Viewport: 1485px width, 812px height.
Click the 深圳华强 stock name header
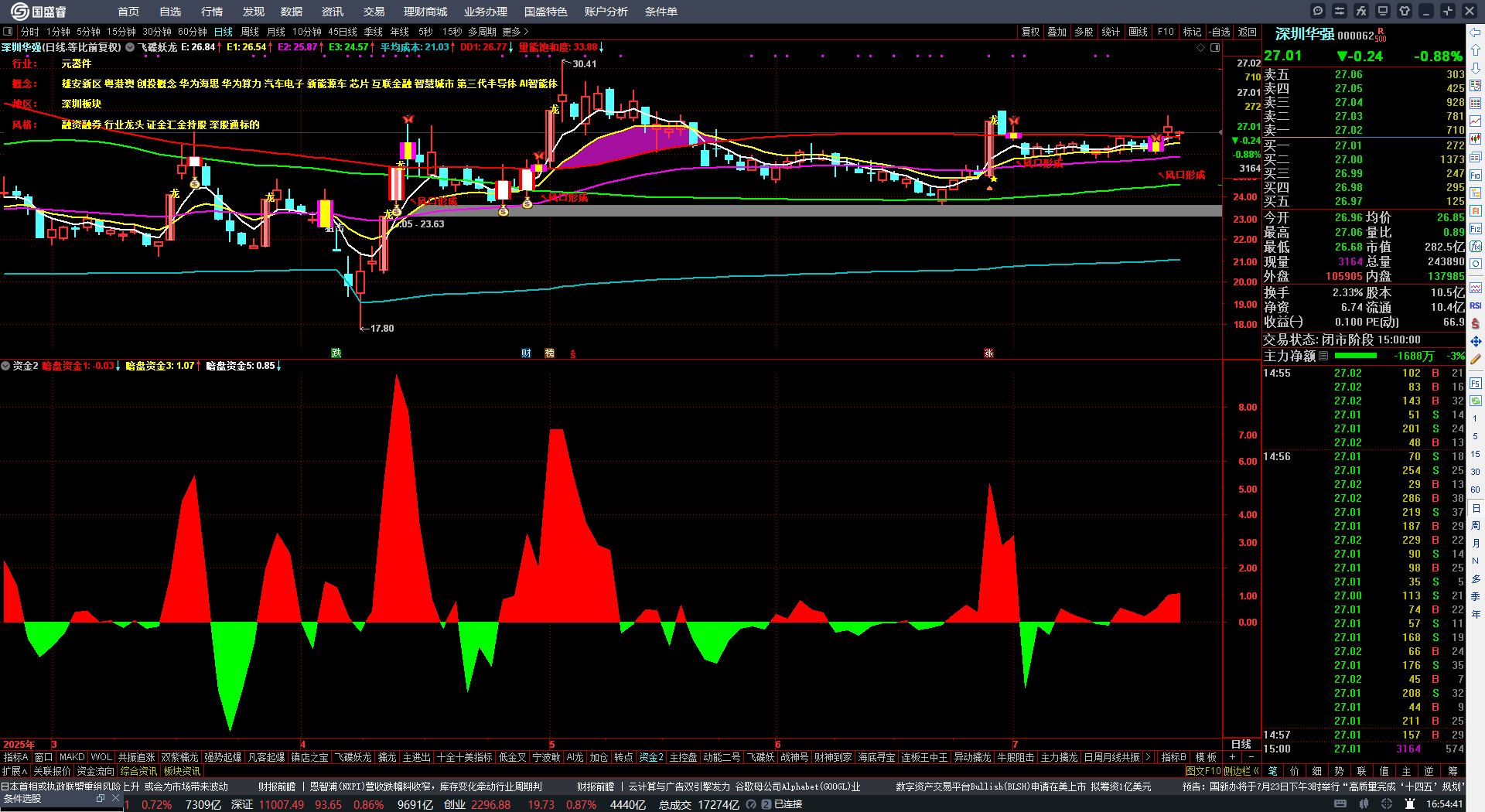tap(1305, 34)
